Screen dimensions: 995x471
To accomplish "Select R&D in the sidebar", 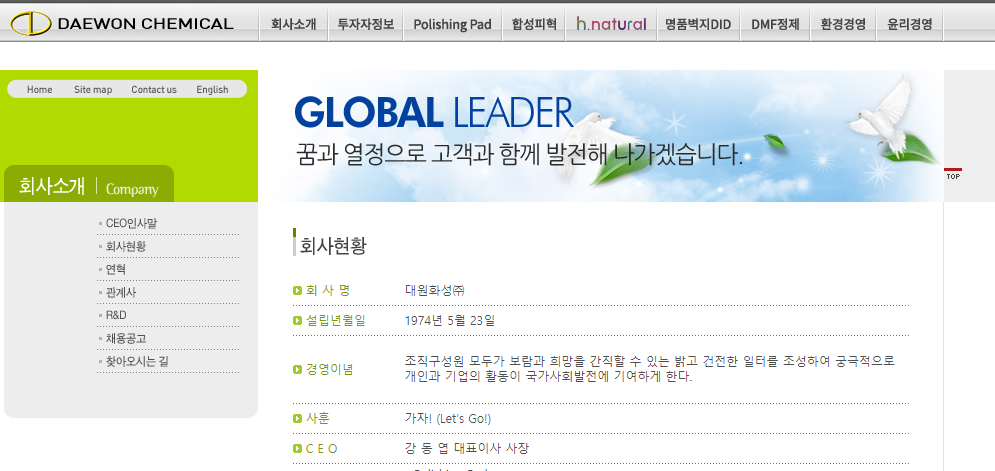I will click(x=116, y=315).
